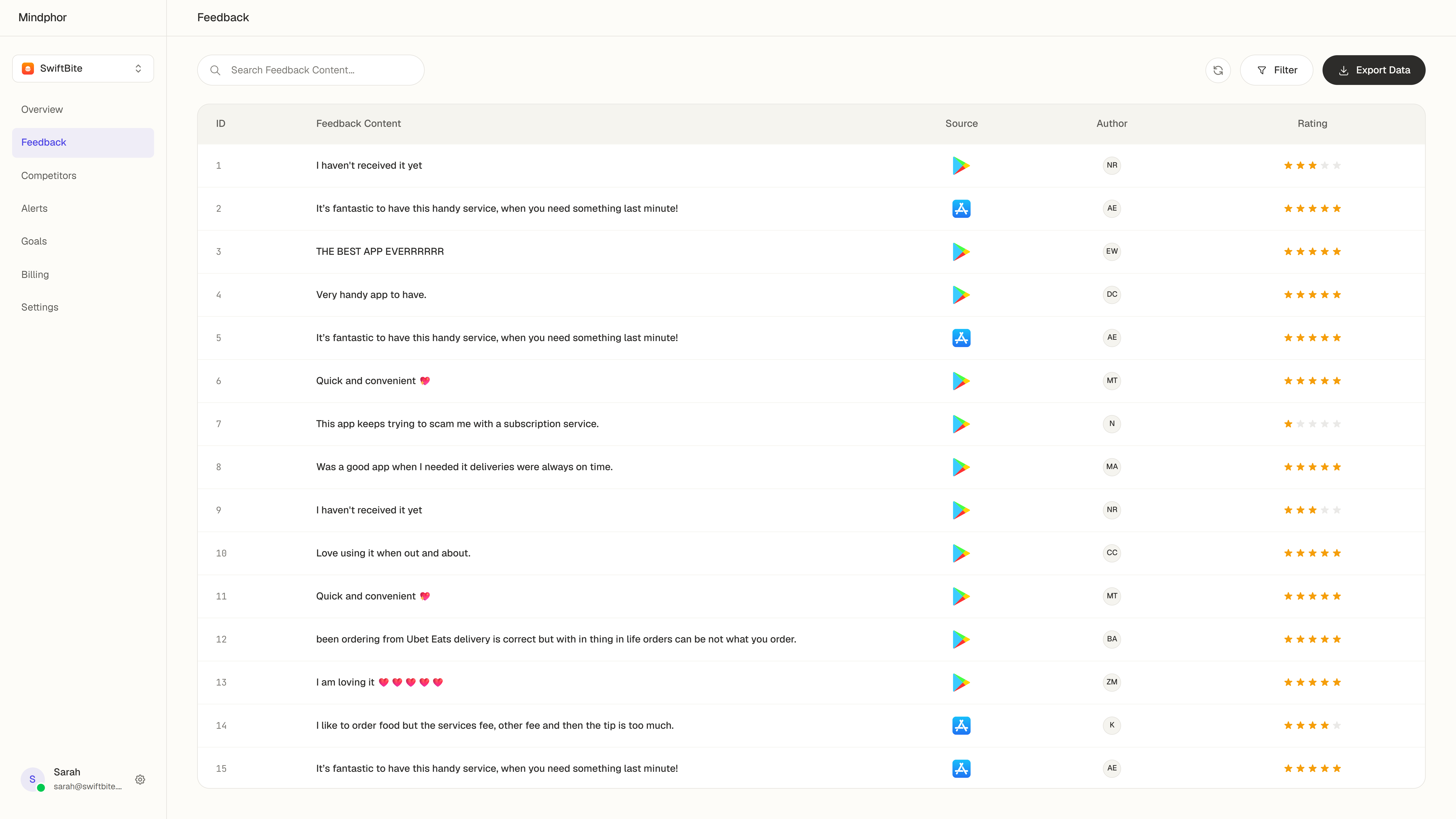Viewport: 1456px width, 819px height.
Task: Click BA author avatar
Action: point(1112,639)
